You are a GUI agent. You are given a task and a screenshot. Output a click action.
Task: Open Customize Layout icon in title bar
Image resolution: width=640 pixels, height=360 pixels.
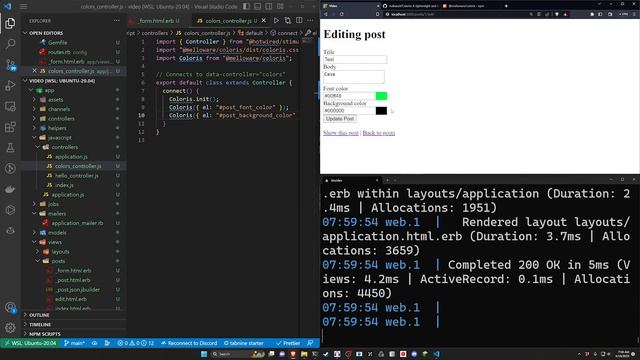pyautogui.click(x=280, y=6)
